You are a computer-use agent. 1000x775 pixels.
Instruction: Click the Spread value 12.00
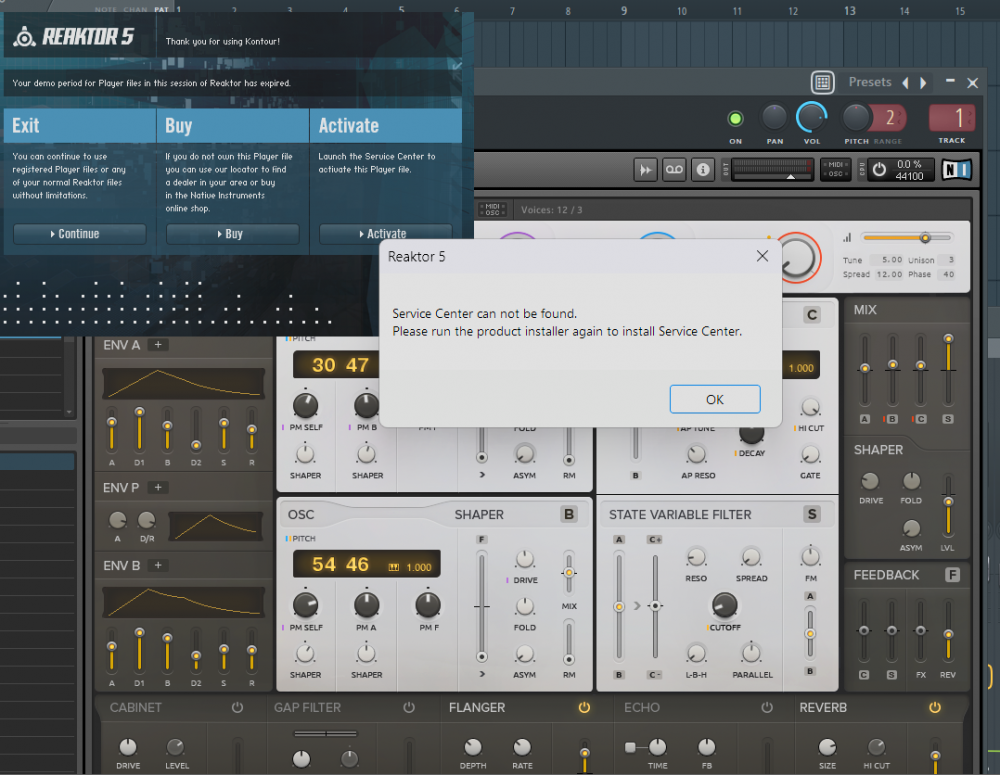click(888, 274)
